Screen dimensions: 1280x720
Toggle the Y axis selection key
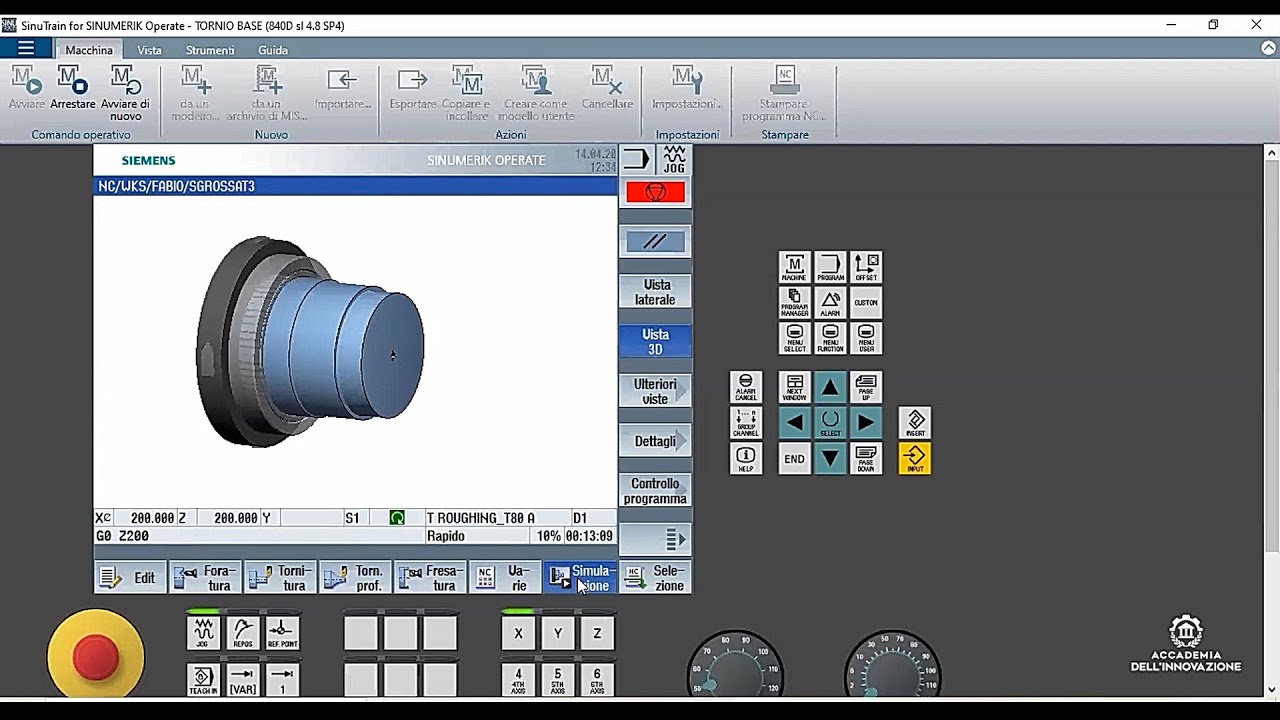click(557, 632)
